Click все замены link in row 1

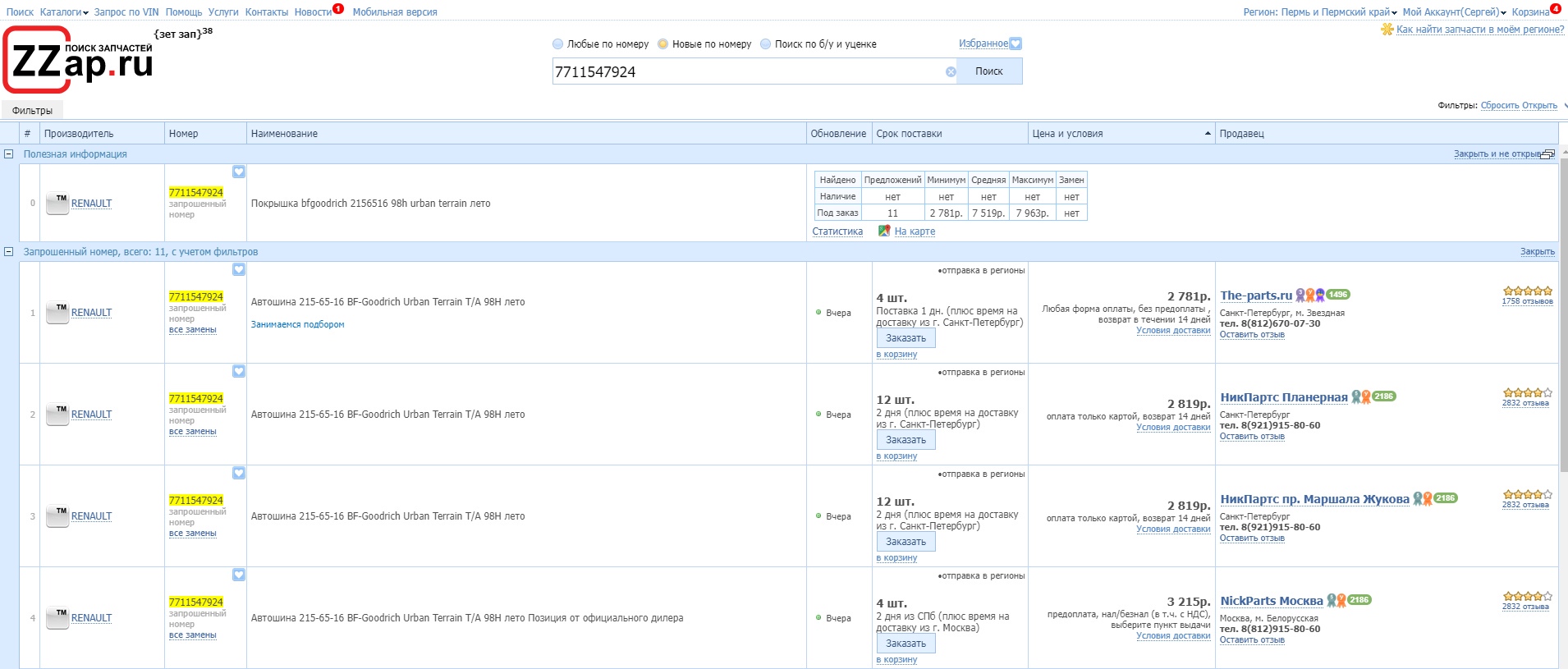click(193, 330)
